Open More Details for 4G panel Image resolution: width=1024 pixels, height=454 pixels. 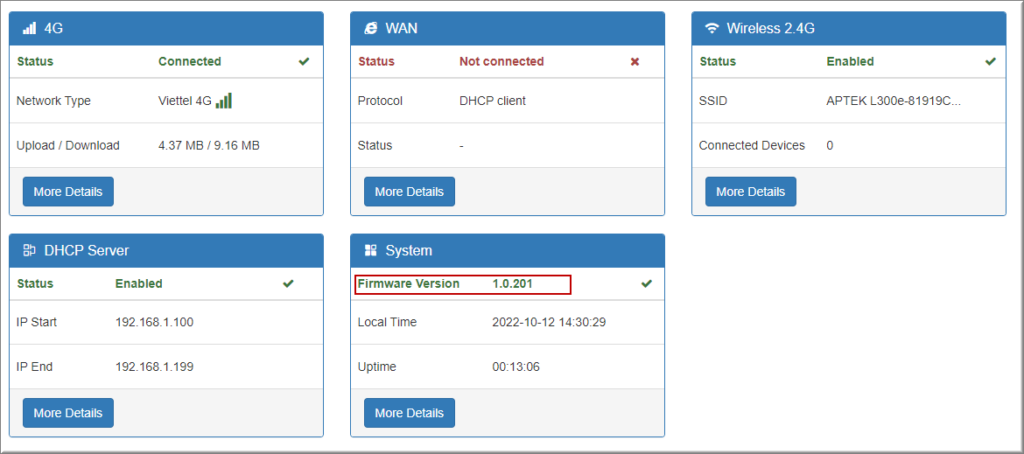[x=68, y=192]
